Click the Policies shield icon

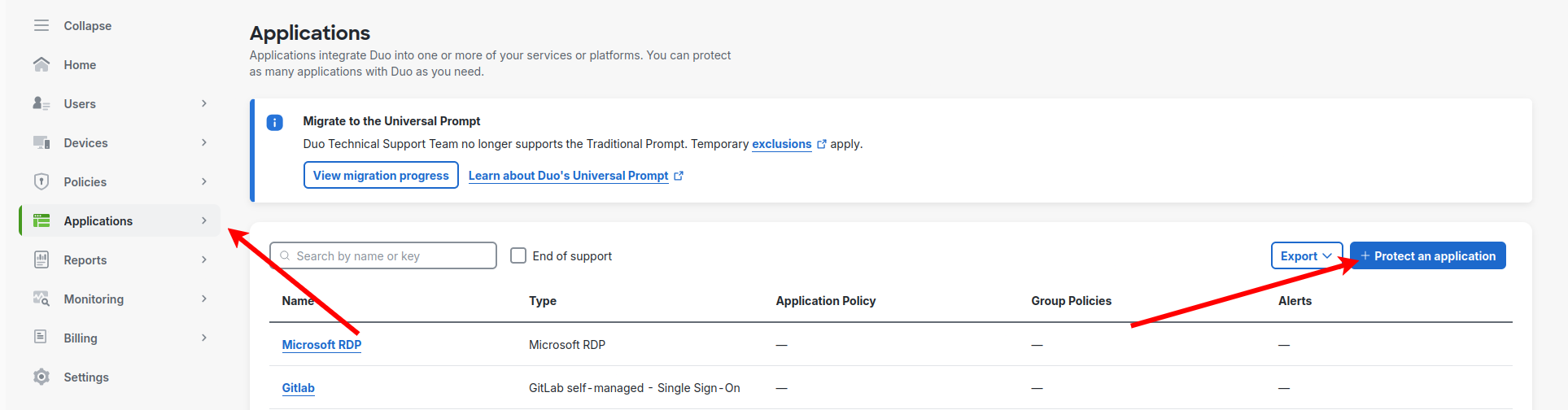(41, 182)
